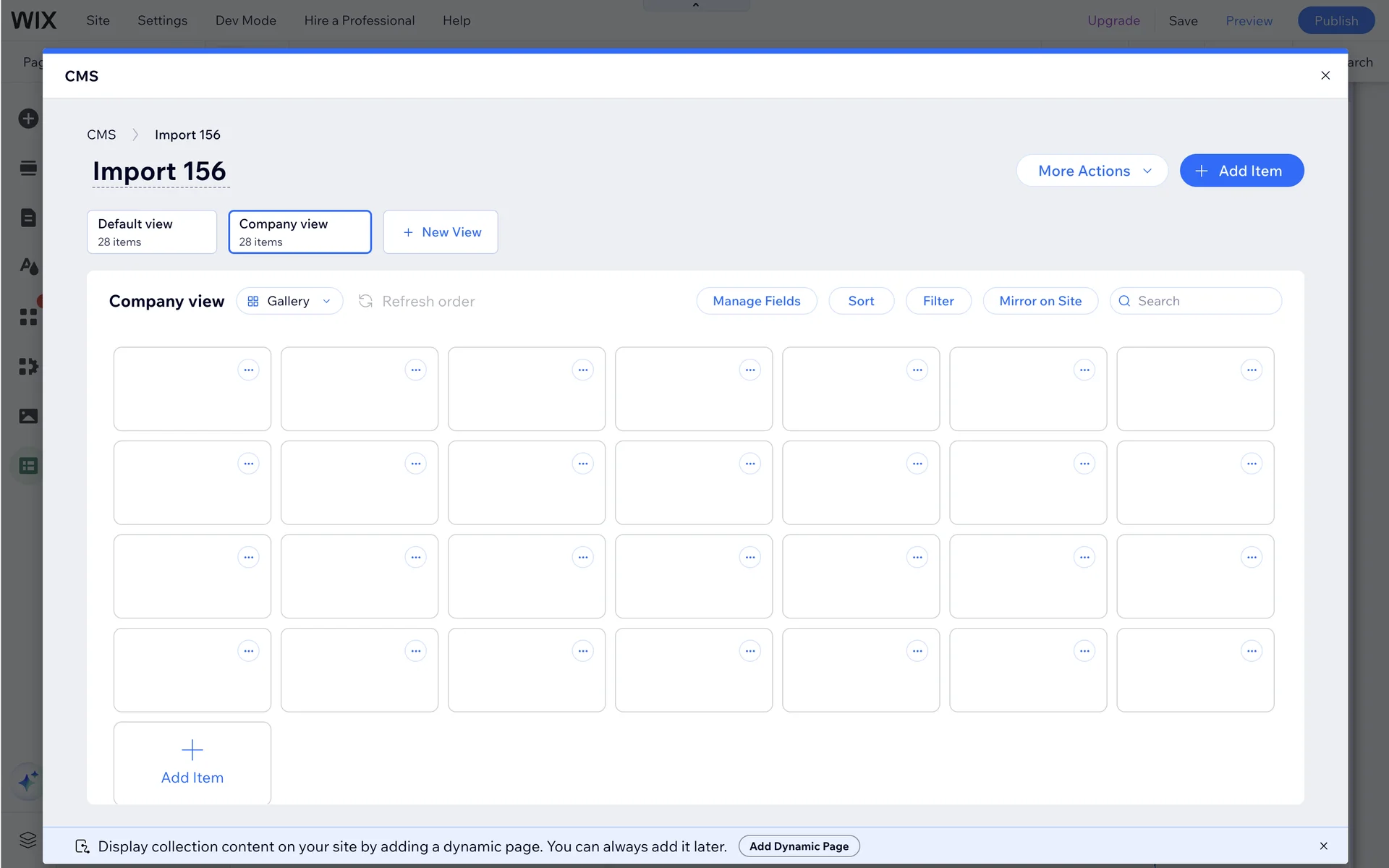Expand the Gallery layout dropdown
This screenshot has height=868, width=1389.
289,301
